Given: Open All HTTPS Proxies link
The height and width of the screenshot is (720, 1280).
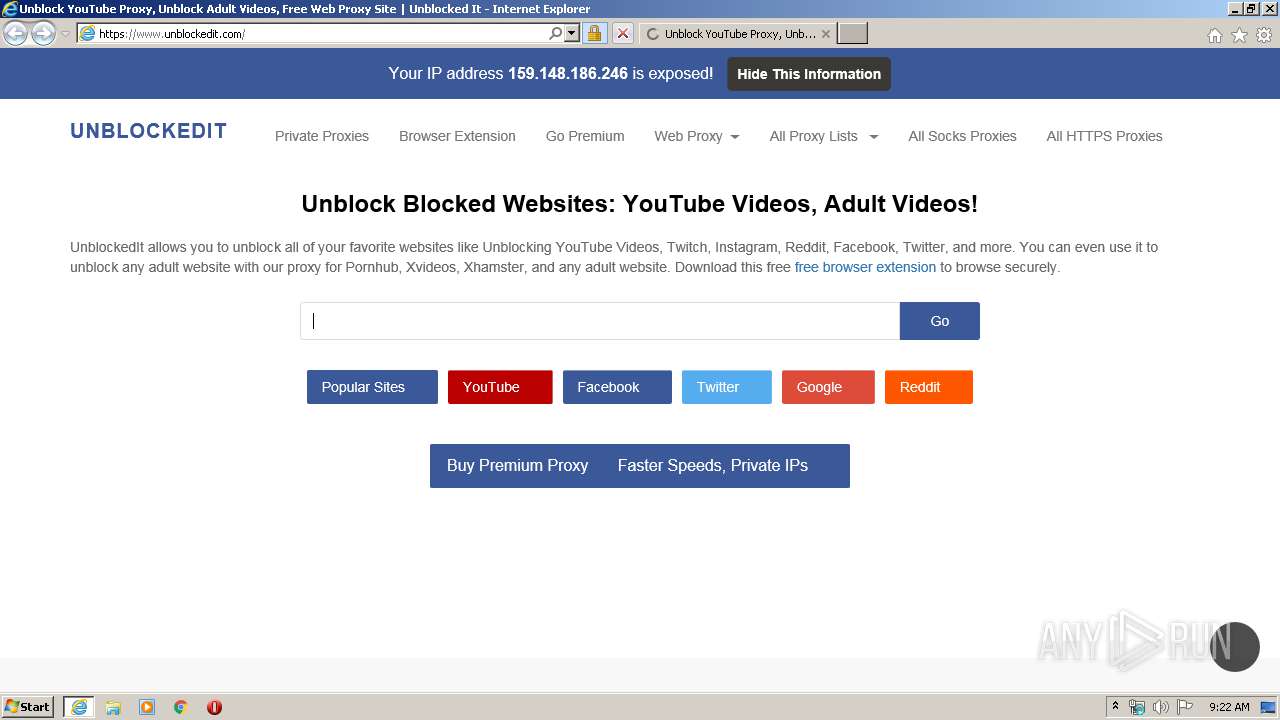Looking at the screenshot, I should tap(1104, 136).
